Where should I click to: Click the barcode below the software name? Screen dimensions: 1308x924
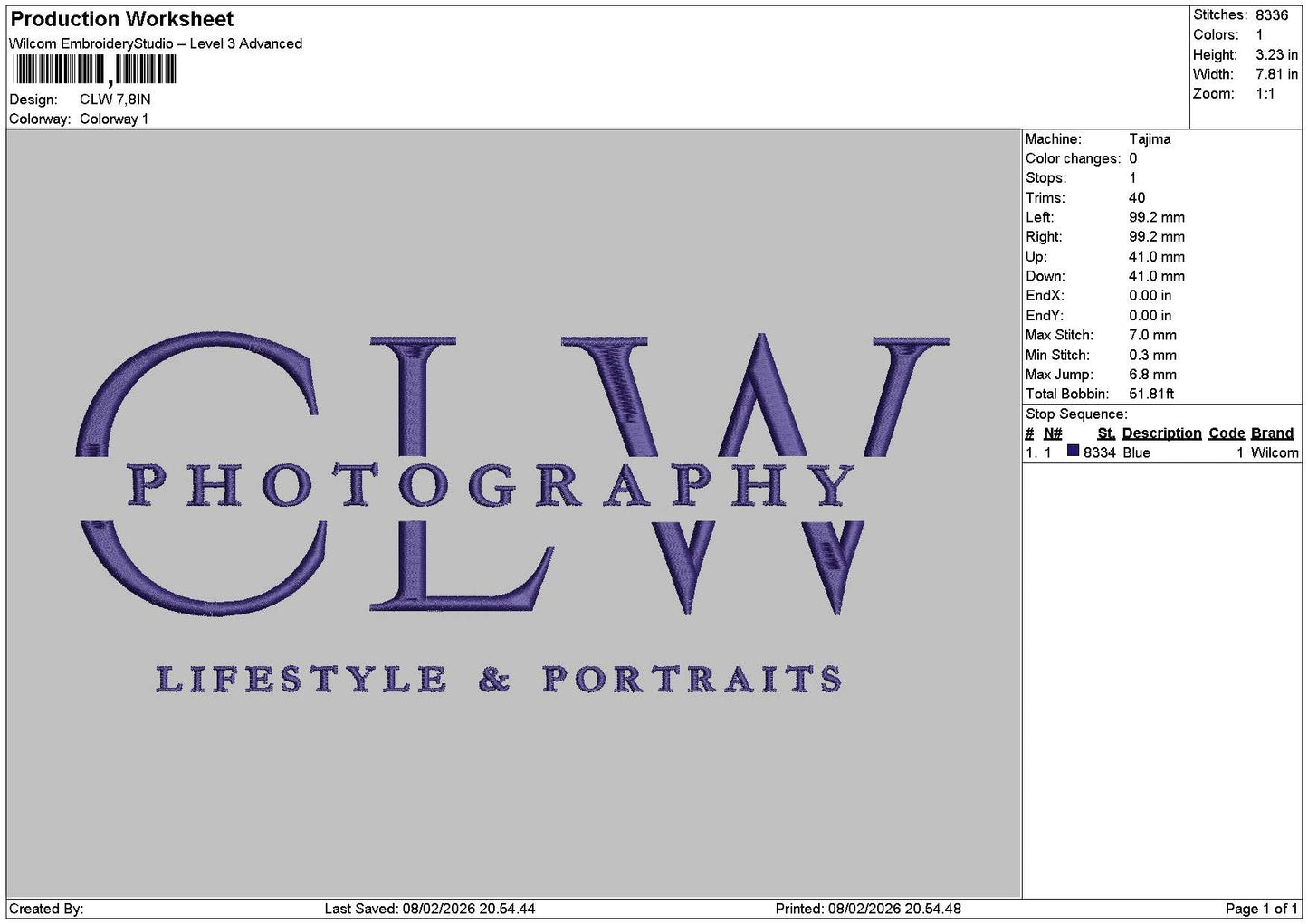pos(94,70)
